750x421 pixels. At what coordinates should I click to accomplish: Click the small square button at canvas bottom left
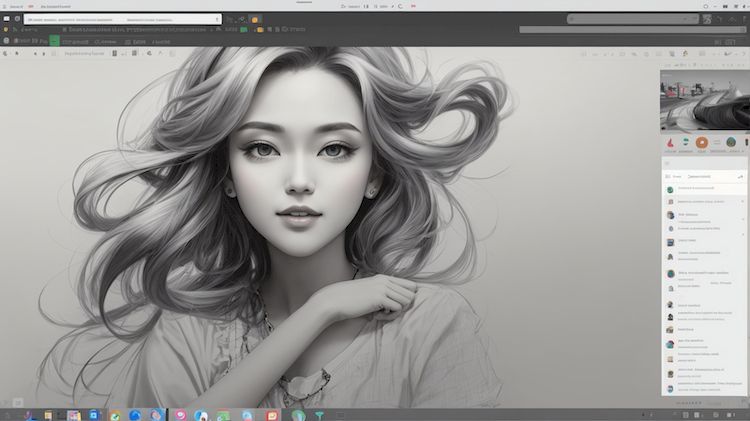click(x=18, y=403)
